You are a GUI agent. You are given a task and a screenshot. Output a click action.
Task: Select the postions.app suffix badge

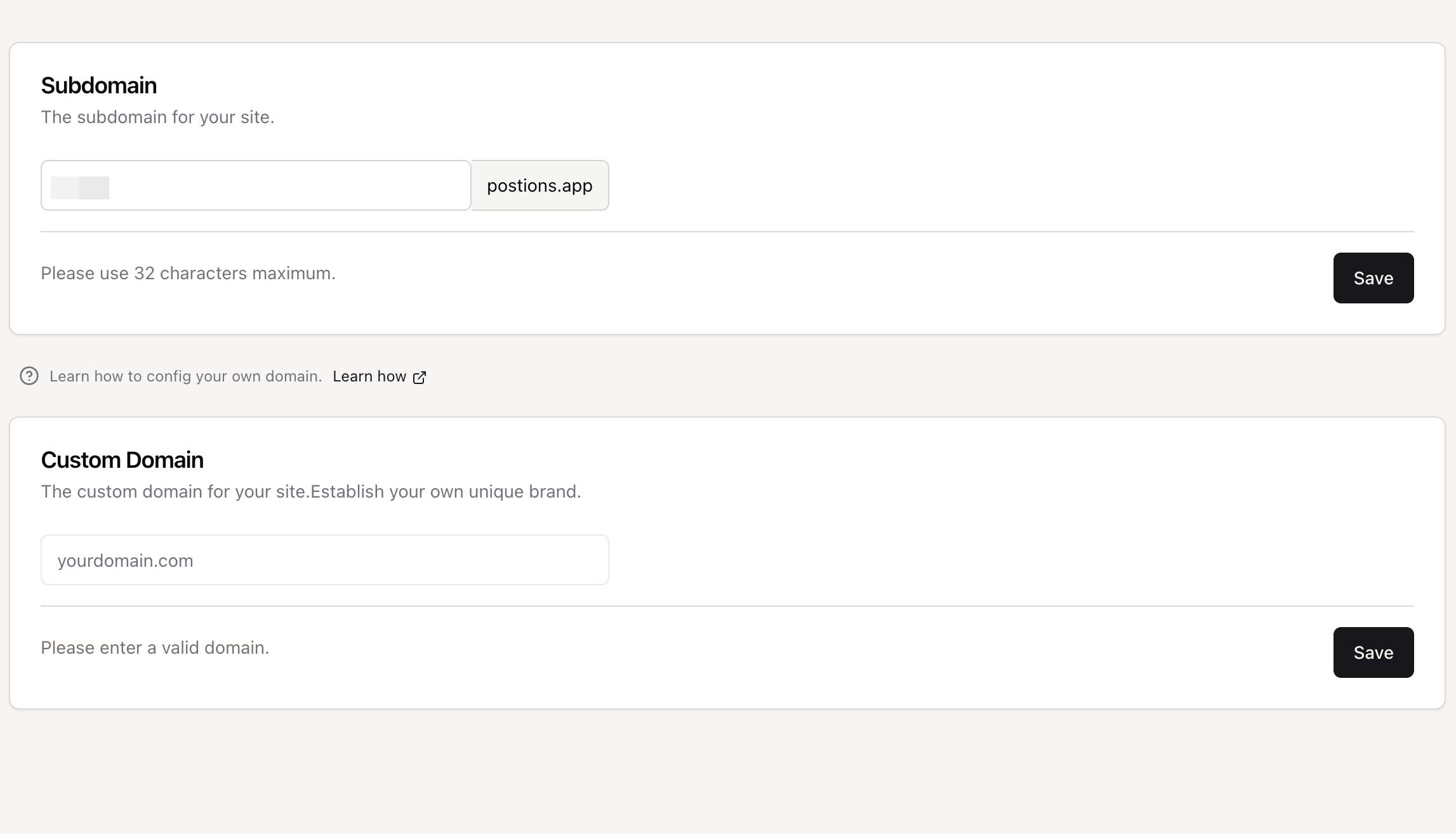tap(539, 185)
